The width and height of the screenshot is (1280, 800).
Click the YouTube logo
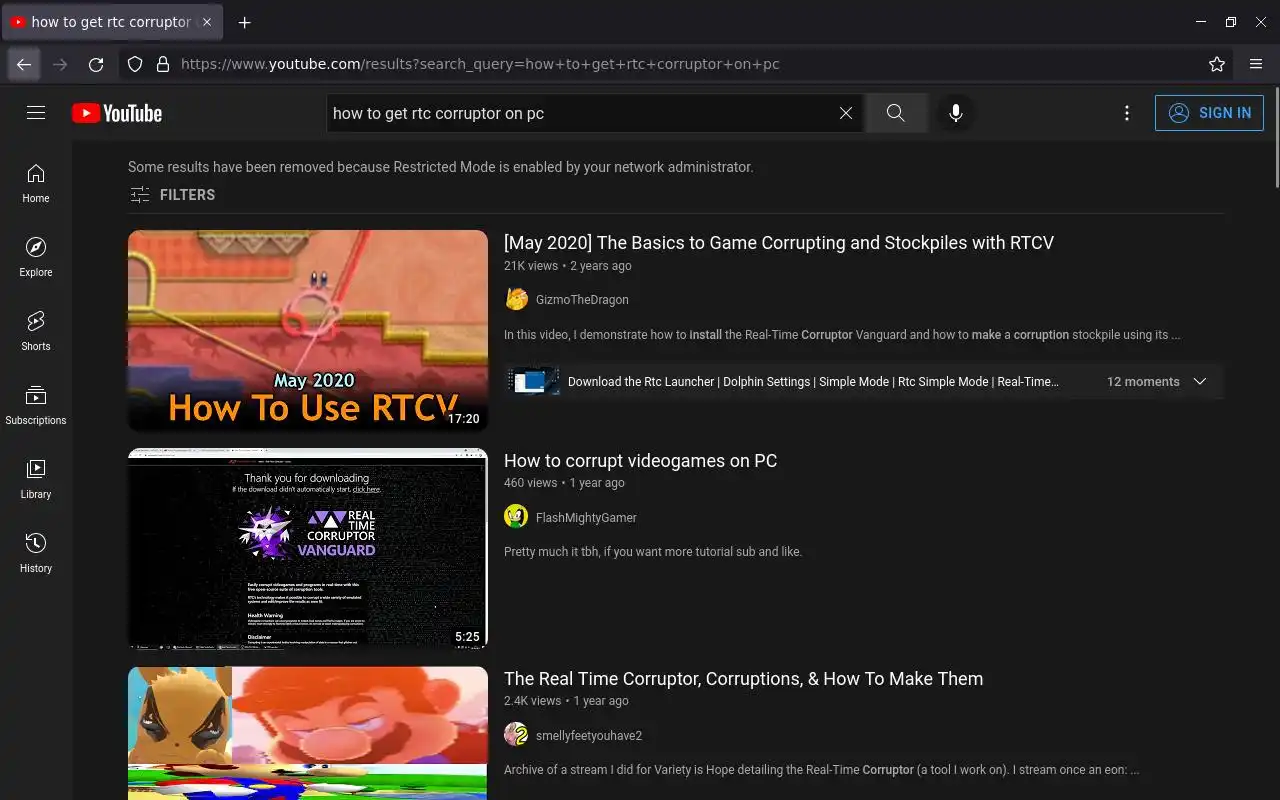117,113
